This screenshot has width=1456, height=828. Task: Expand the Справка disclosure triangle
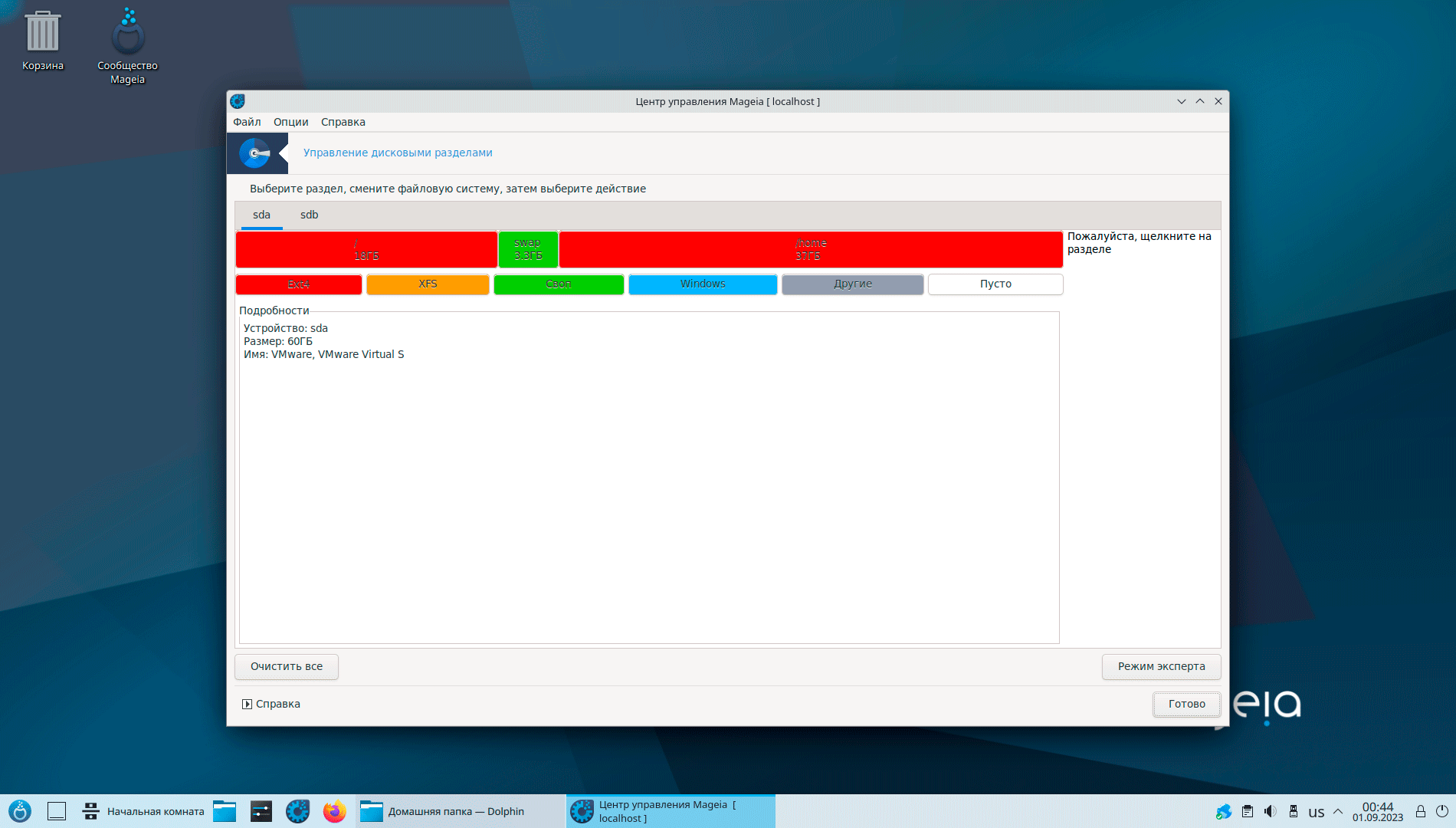(x=247, y=704)
